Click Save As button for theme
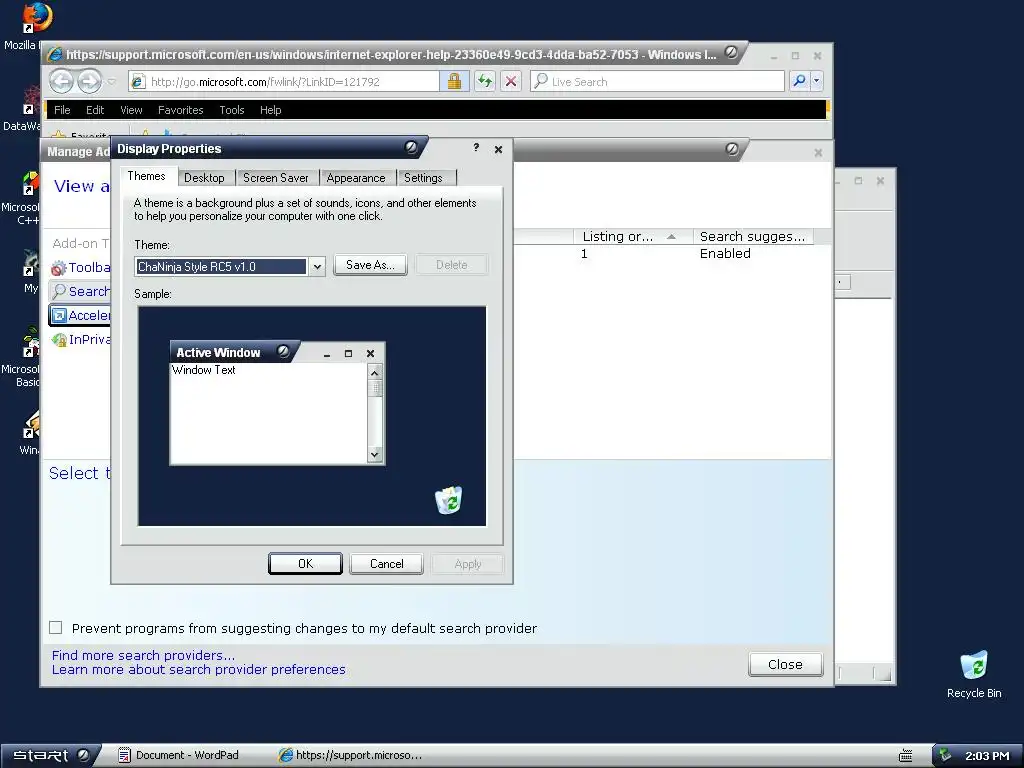This screenshot has width=1024, height=768. tap(370, 264)
